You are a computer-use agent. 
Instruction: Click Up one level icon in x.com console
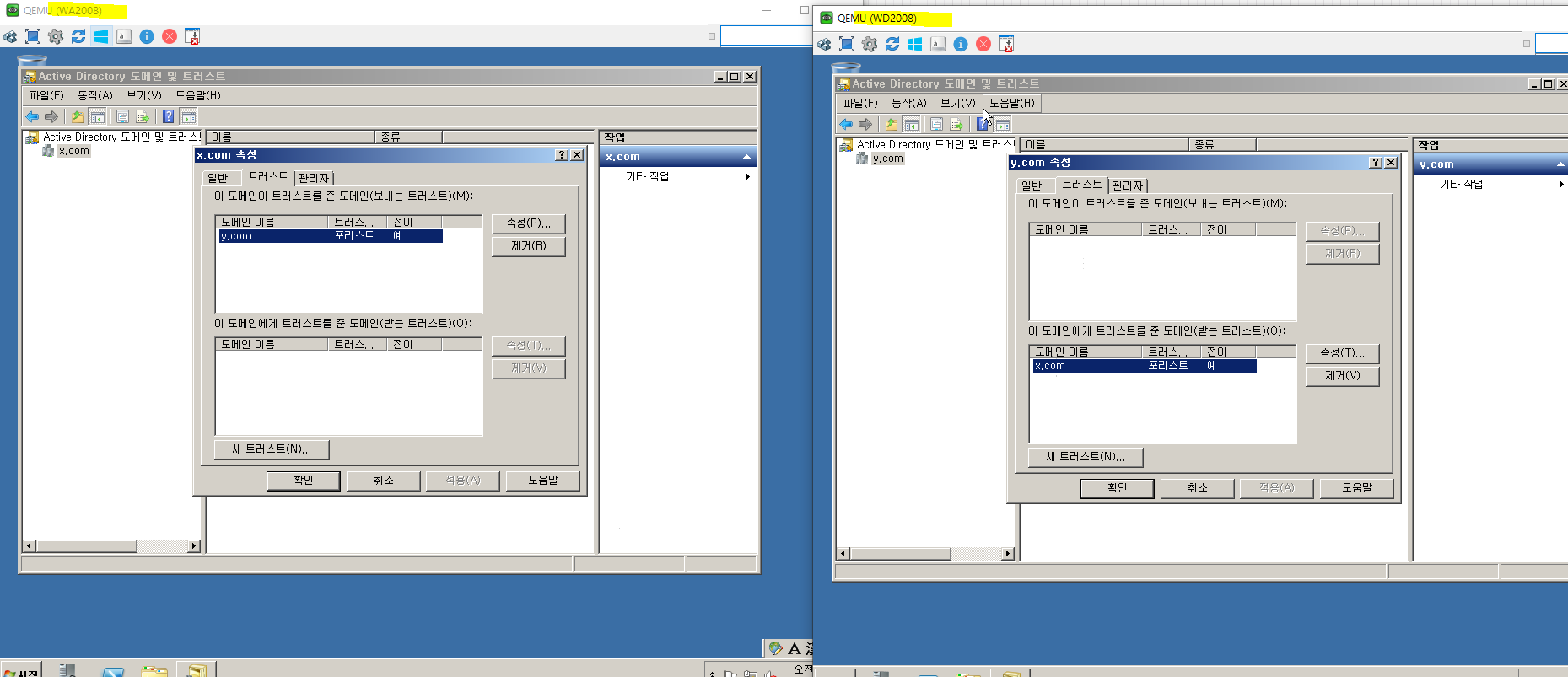click(78, 116)
